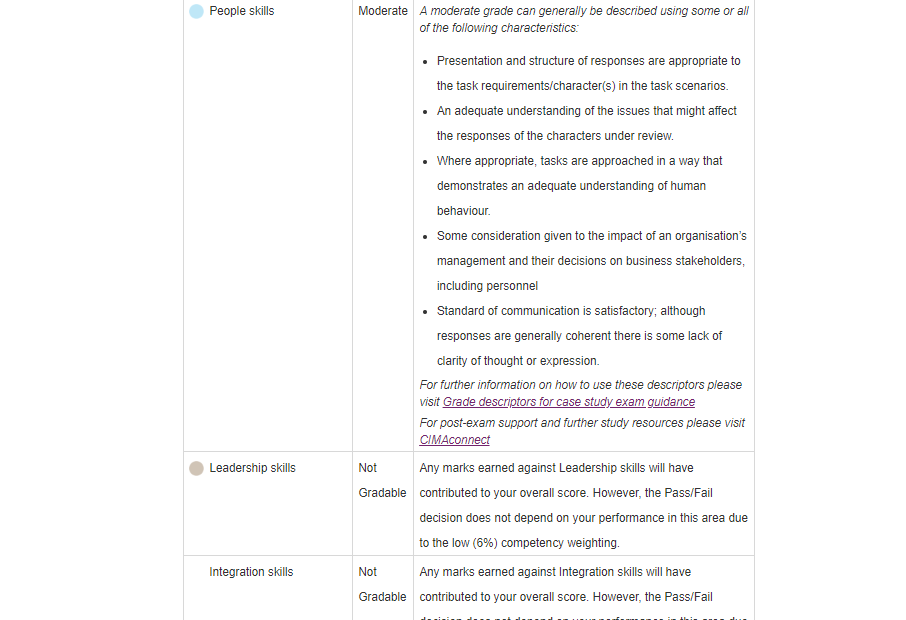The image size is (906, 620).
Task: Click the Moderate grade for People skills
Action: (x=383, y=11)
